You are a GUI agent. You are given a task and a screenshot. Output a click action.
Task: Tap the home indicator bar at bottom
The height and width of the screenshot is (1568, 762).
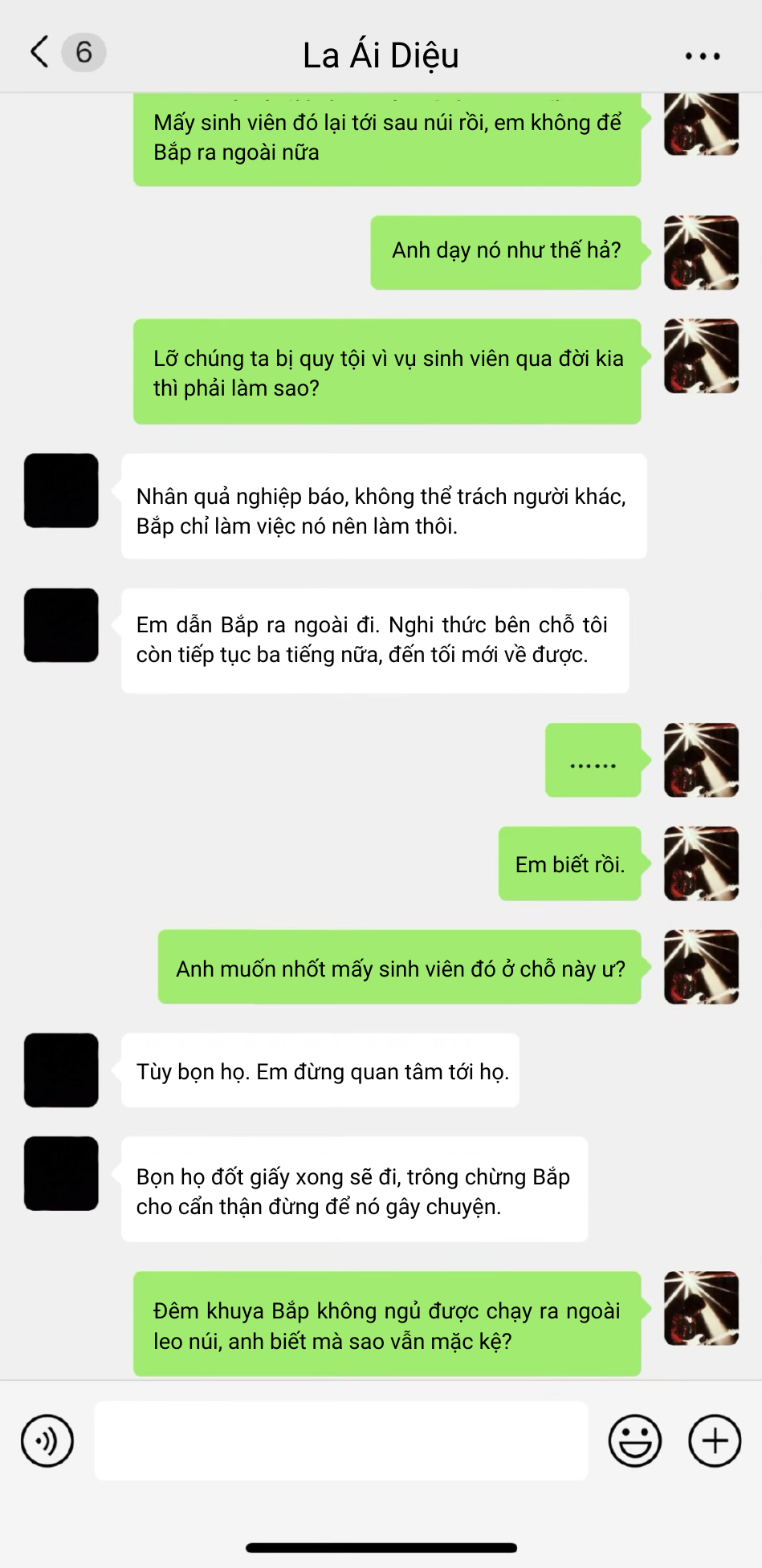pyautogui.click(x=381, y=1548)
